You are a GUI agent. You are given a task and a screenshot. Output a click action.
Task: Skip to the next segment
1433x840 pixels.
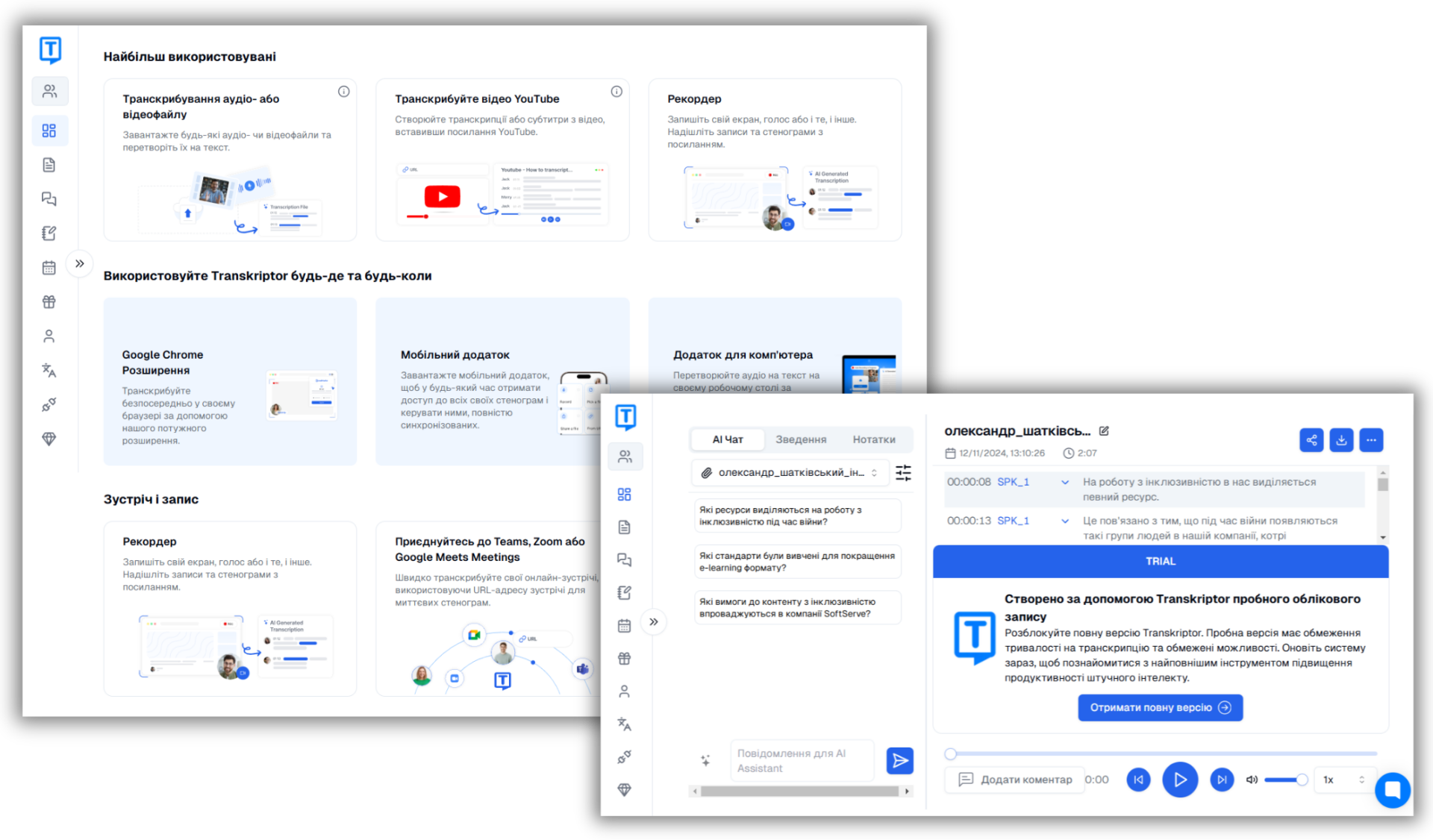1222,780
